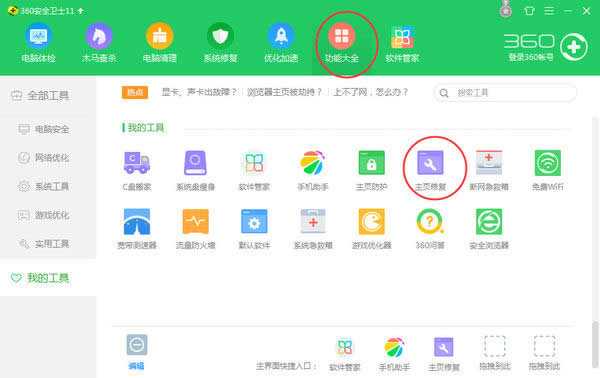Viewport: 600px width, 378px height.
Task: Open the 主页修复 wrench tool
Action: (x=430, y=170)
